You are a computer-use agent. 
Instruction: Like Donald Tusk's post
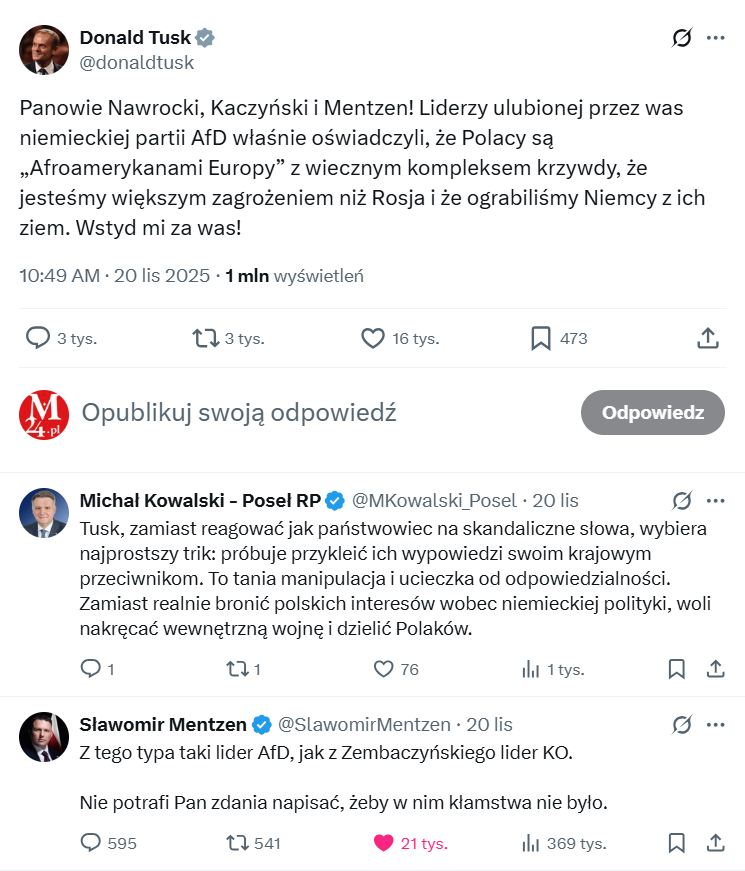(x=373, y=338)
